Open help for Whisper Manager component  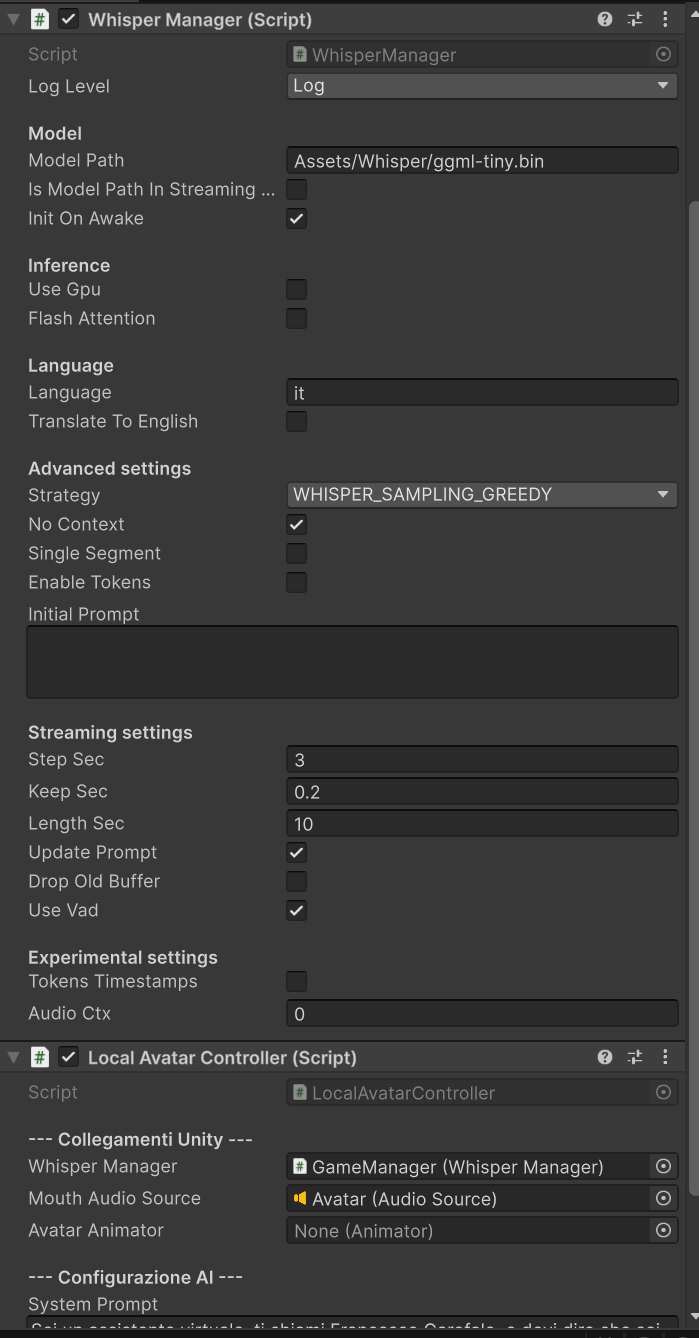[605, 19]
